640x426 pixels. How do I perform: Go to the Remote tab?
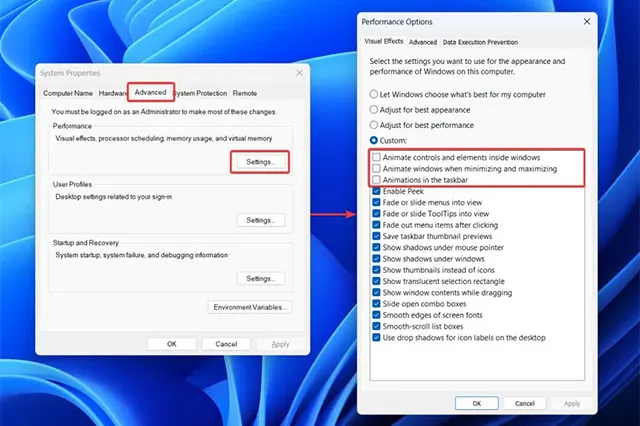[x=245, y=93]
